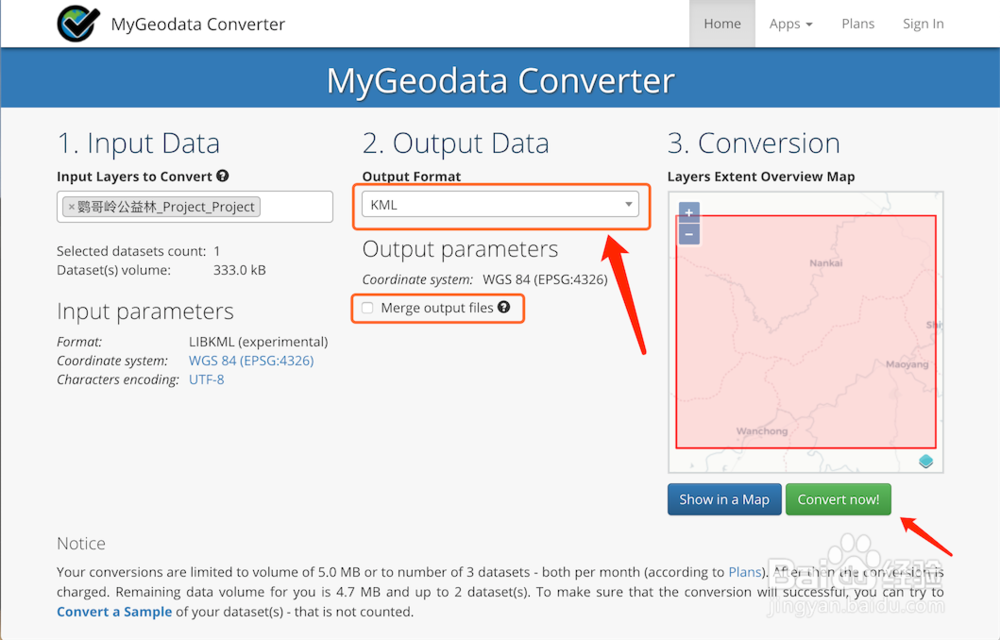Click the Maoyang label on the map
Viewport: 1000px width, 640px height.
pos(907,364)
